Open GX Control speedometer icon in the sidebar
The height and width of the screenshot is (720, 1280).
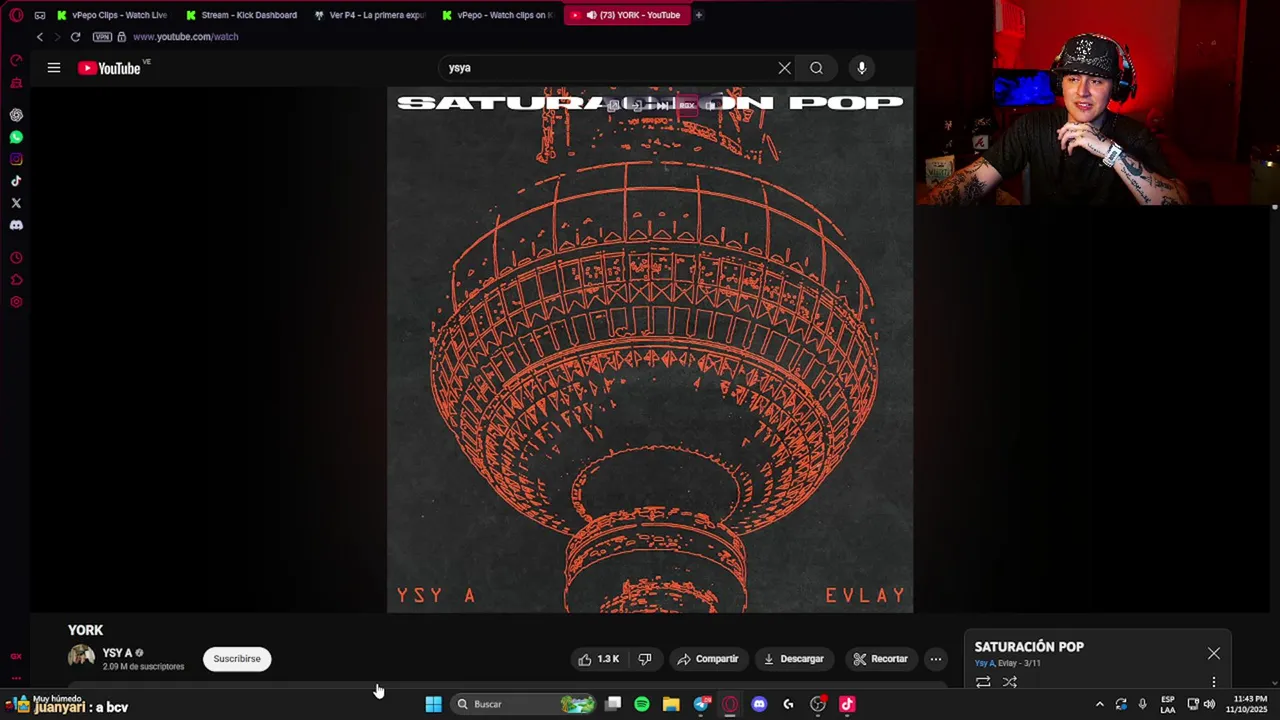(x=16, y=61)
